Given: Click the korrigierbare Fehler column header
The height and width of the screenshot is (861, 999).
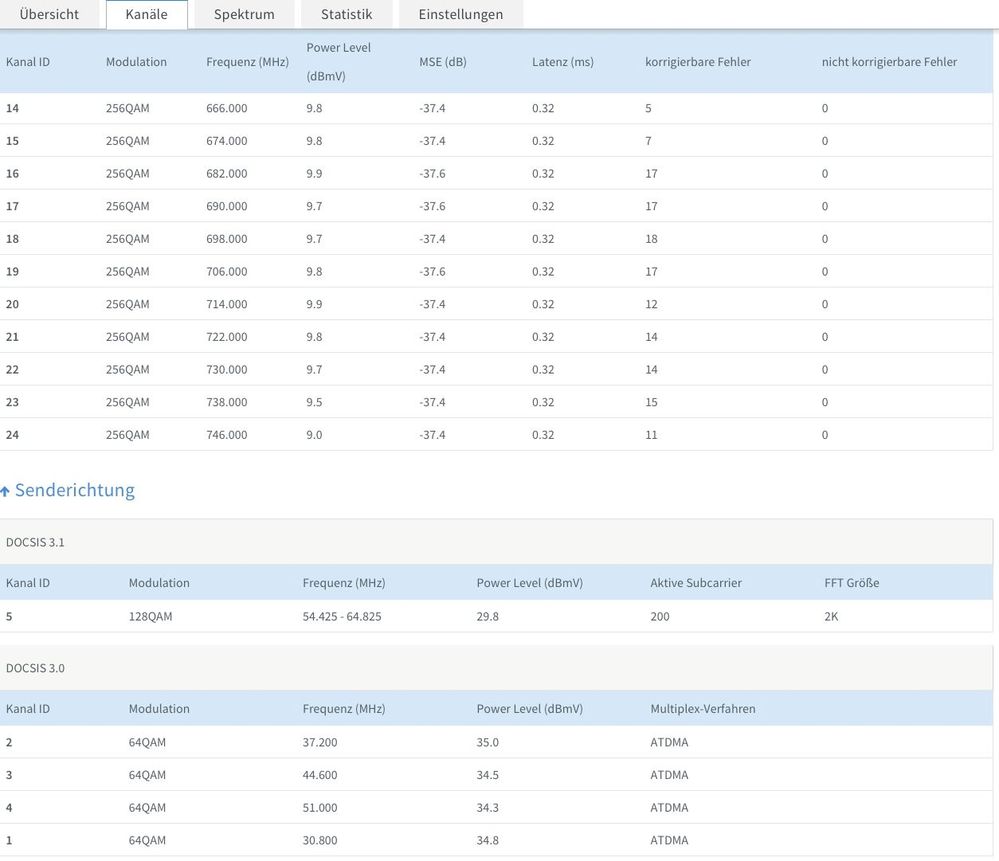Looking at the screenshot, I should click(x=697, y=62).
